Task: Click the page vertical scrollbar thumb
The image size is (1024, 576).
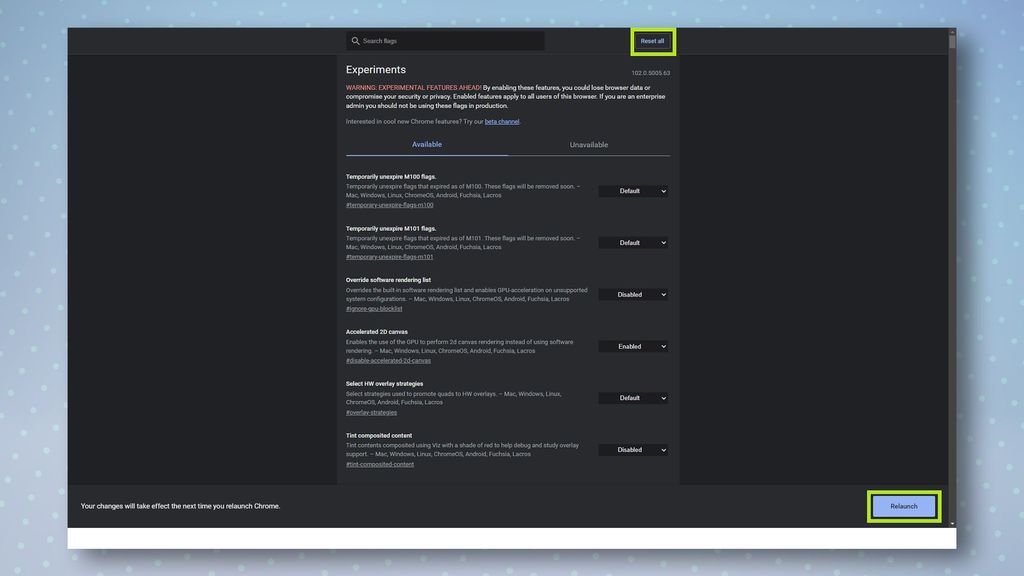Action: [x=952, y=42]
